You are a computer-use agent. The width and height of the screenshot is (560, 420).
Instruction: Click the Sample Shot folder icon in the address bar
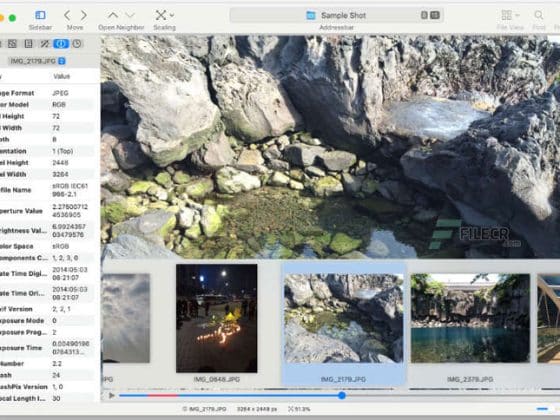[311, 15]
